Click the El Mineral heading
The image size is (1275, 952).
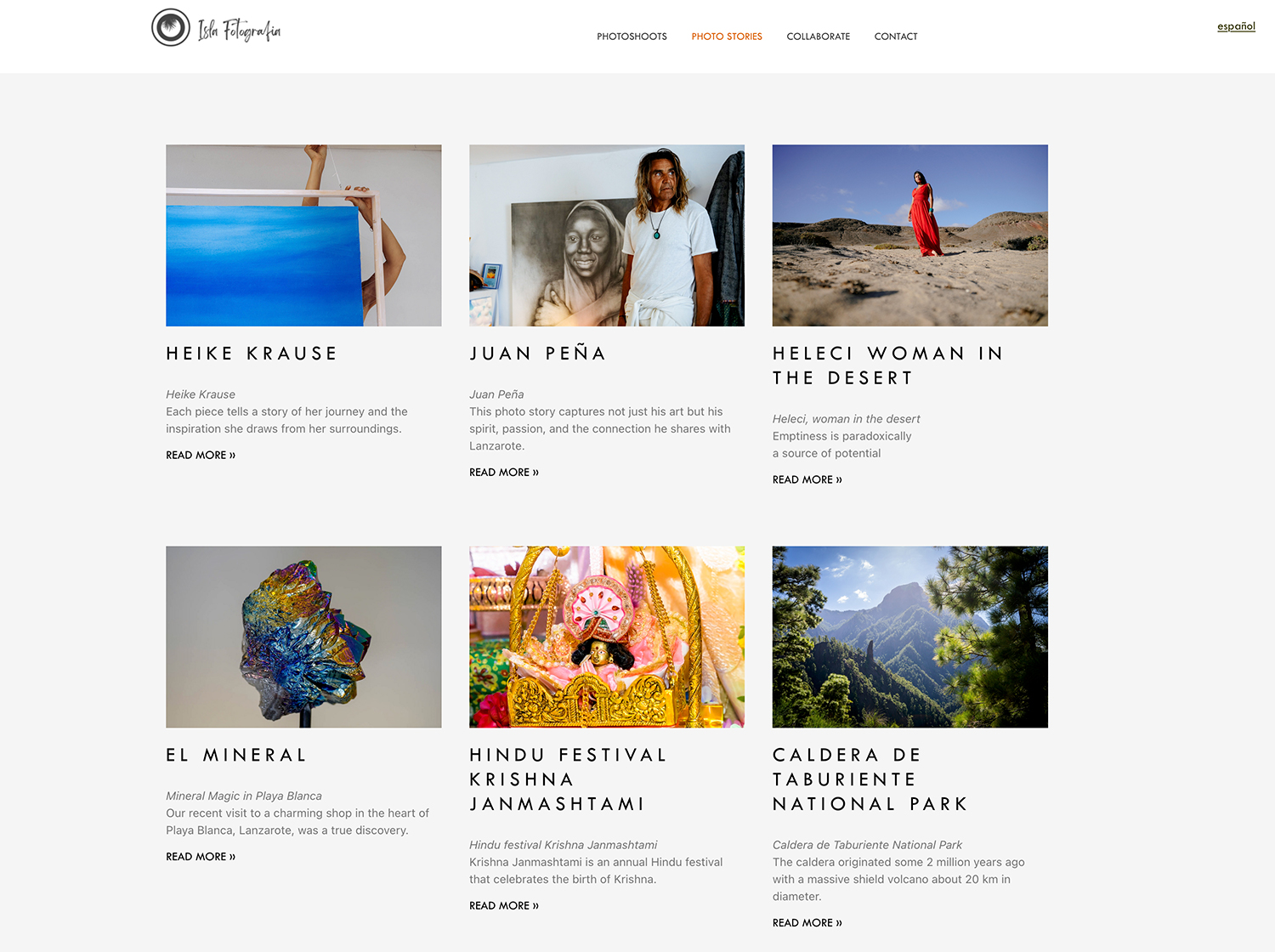click(x=236, y=755)
